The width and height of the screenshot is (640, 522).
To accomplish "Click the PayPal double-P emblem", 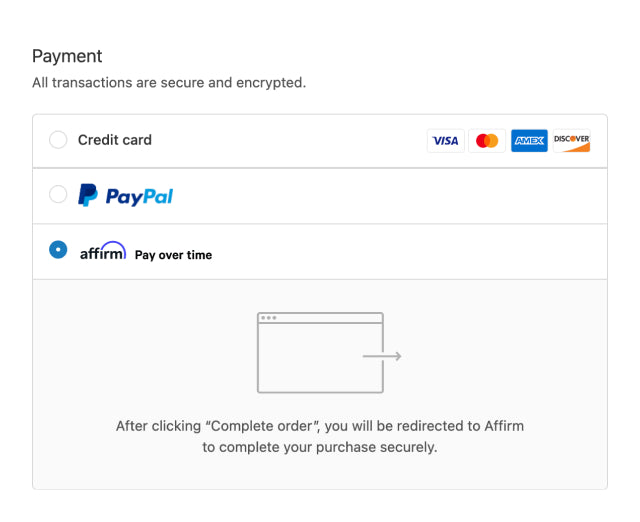I will pos(88,196).
